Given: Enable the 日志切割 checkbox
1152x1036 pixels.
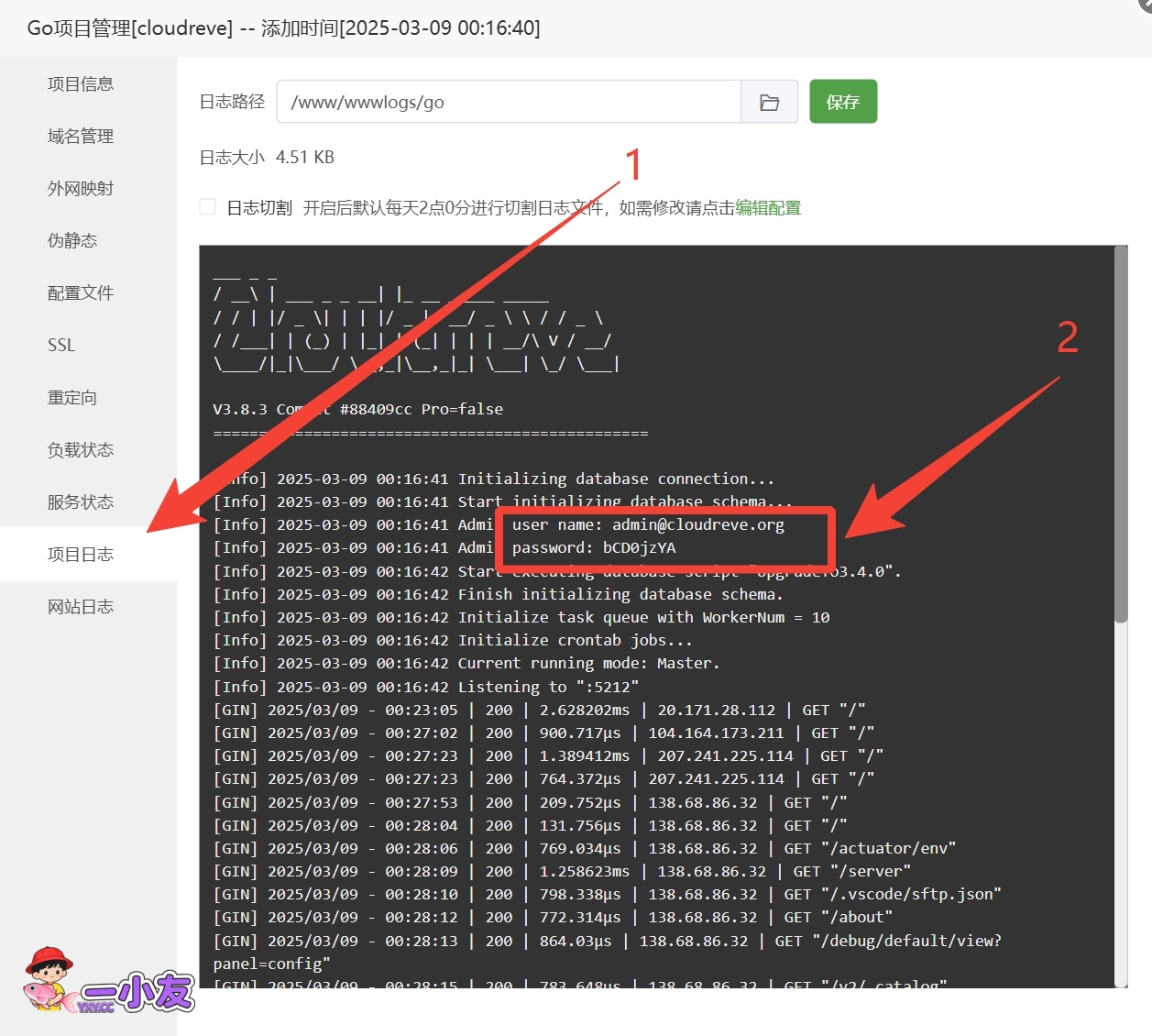Looking at the screenshot, I should (x=208, y=207).
